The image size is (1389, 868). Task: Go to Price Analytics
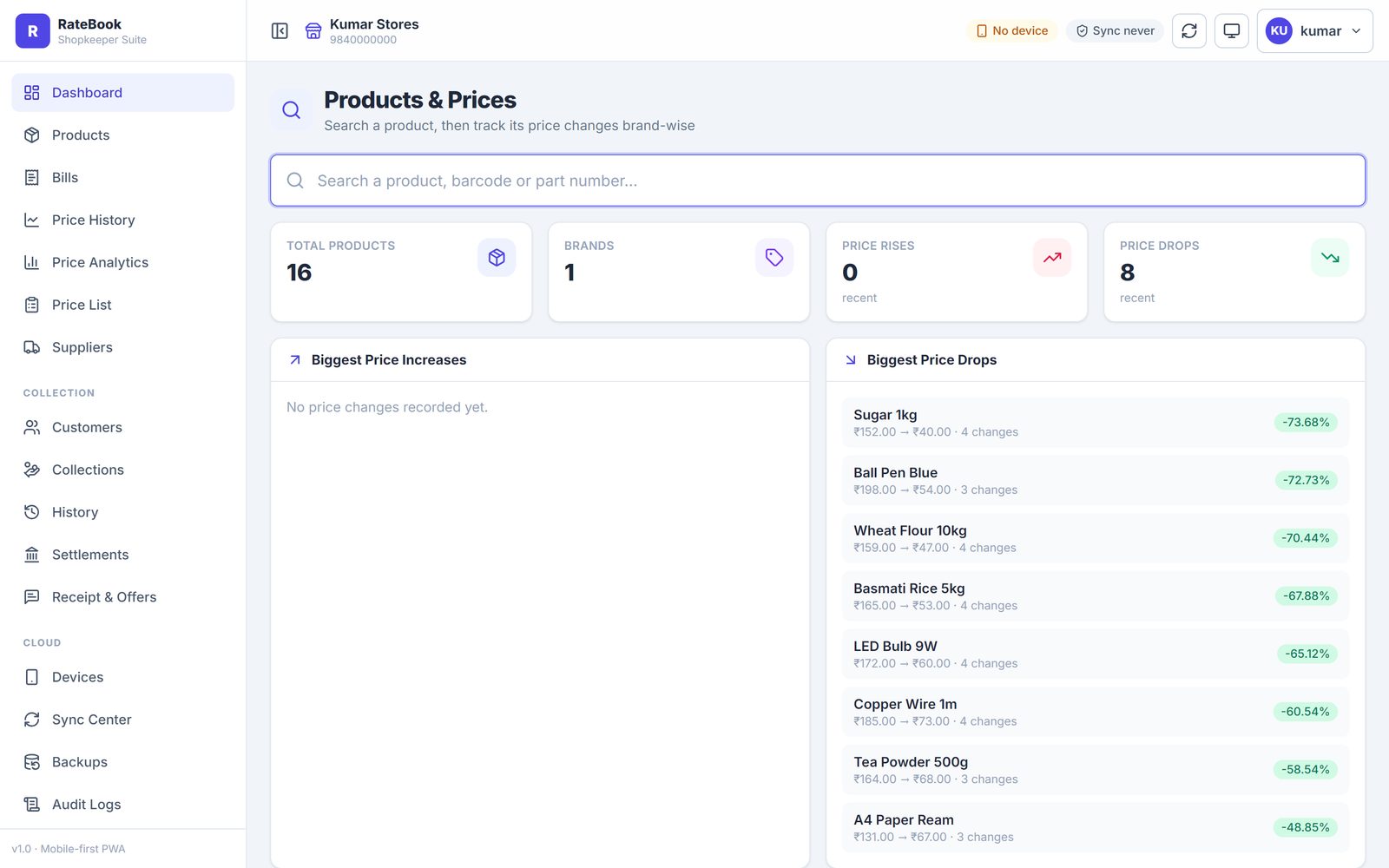(x=122, y=263)
